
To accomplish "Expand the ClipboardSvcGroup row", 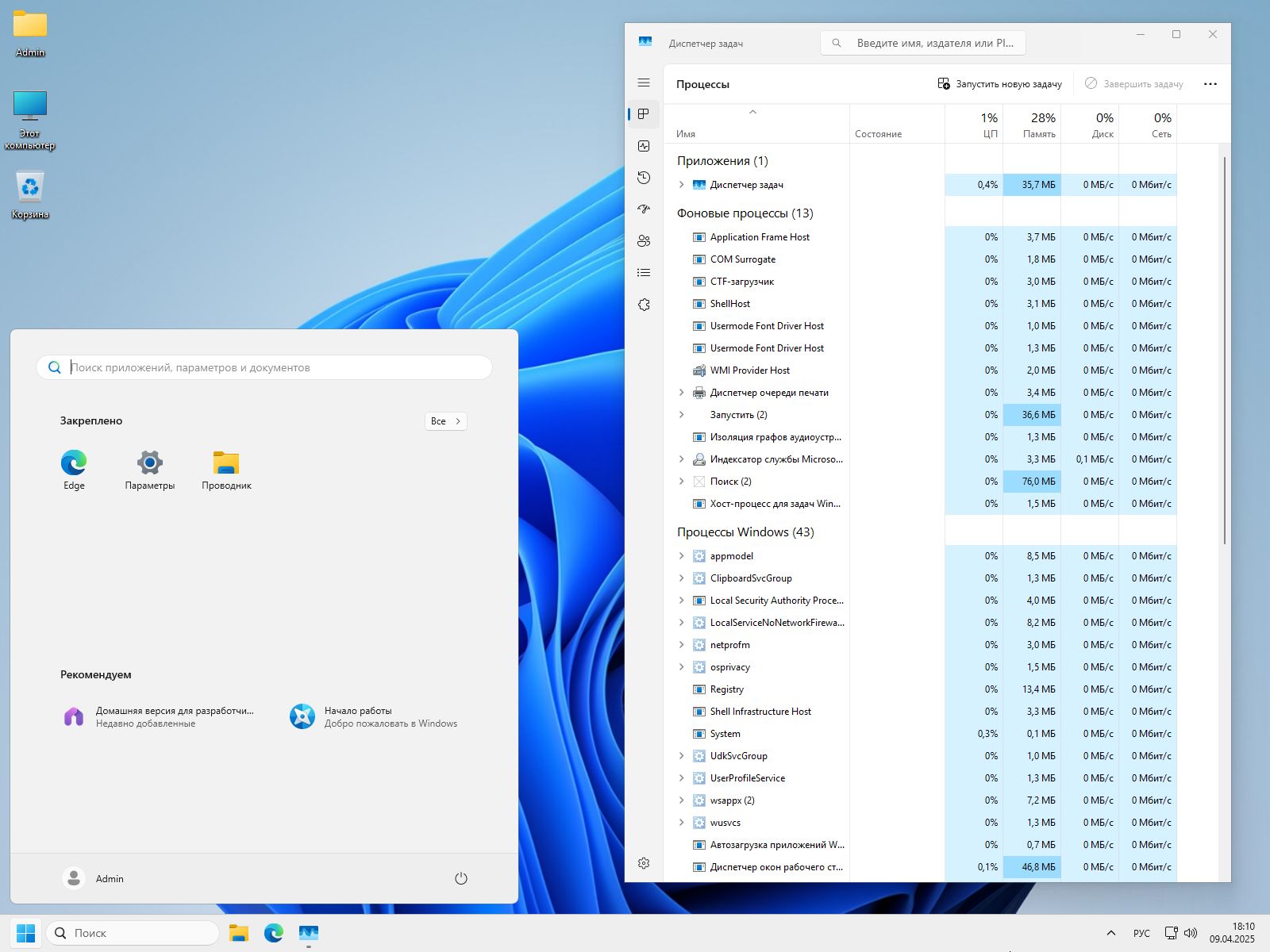I will pyautogui.click(x=681, y=578).
